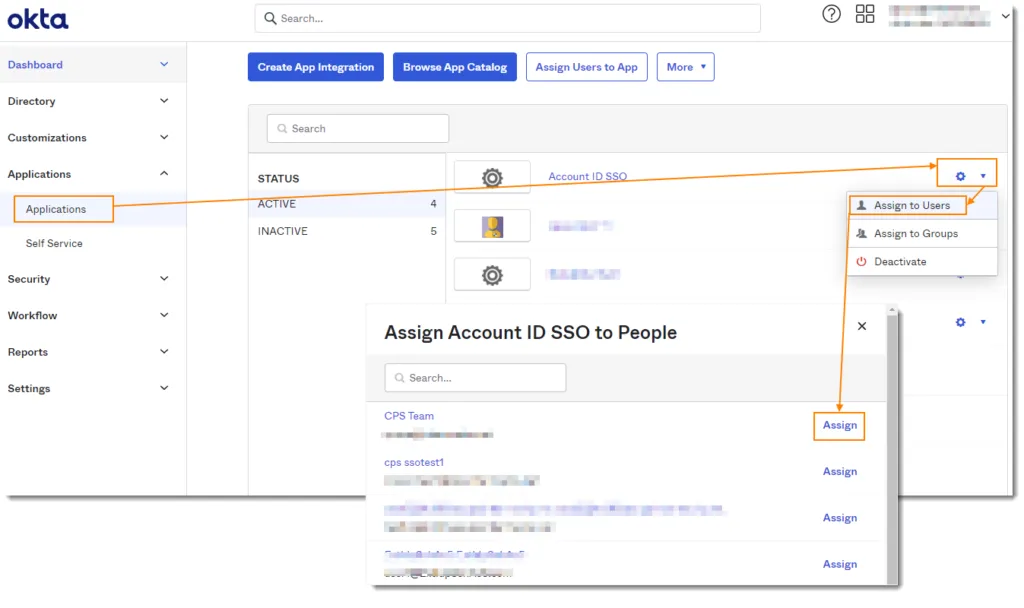The width and height of the screenshot is (1024, 608).
Task: Open the cps ssotest1 user link
Action: click(414, 462)
